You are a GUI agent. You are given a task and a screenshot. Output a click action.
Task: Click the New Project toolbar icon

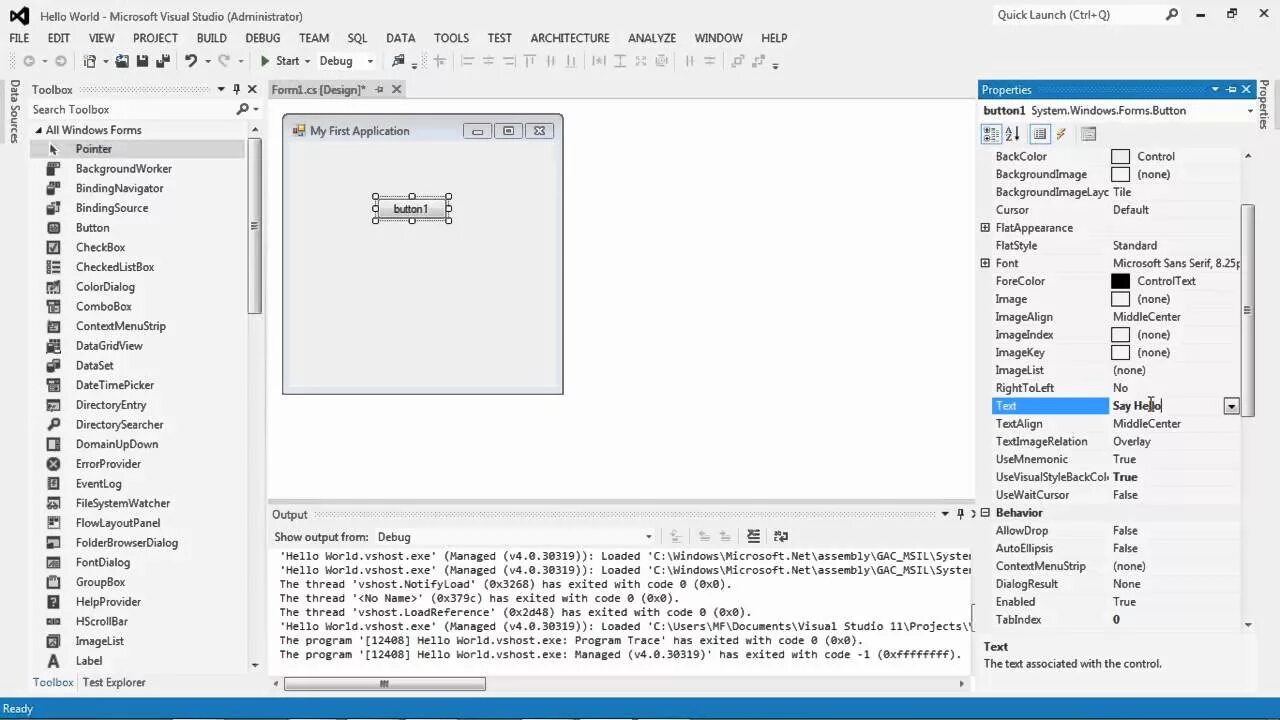coord(90,61)
